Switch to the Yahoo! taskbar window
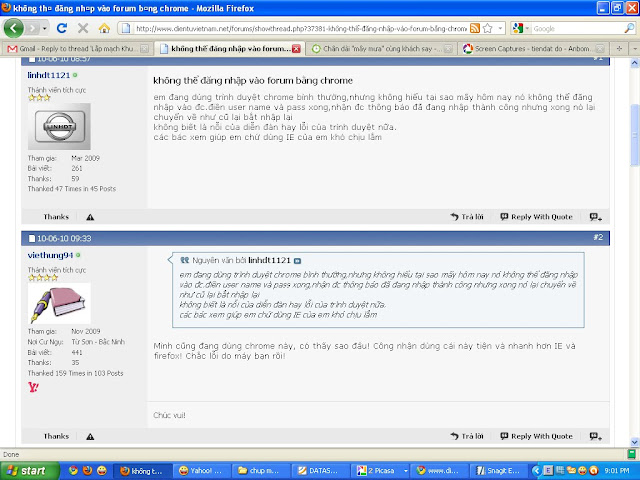The width and height of the screenshot is (640, 480). (x=200, y=471)
